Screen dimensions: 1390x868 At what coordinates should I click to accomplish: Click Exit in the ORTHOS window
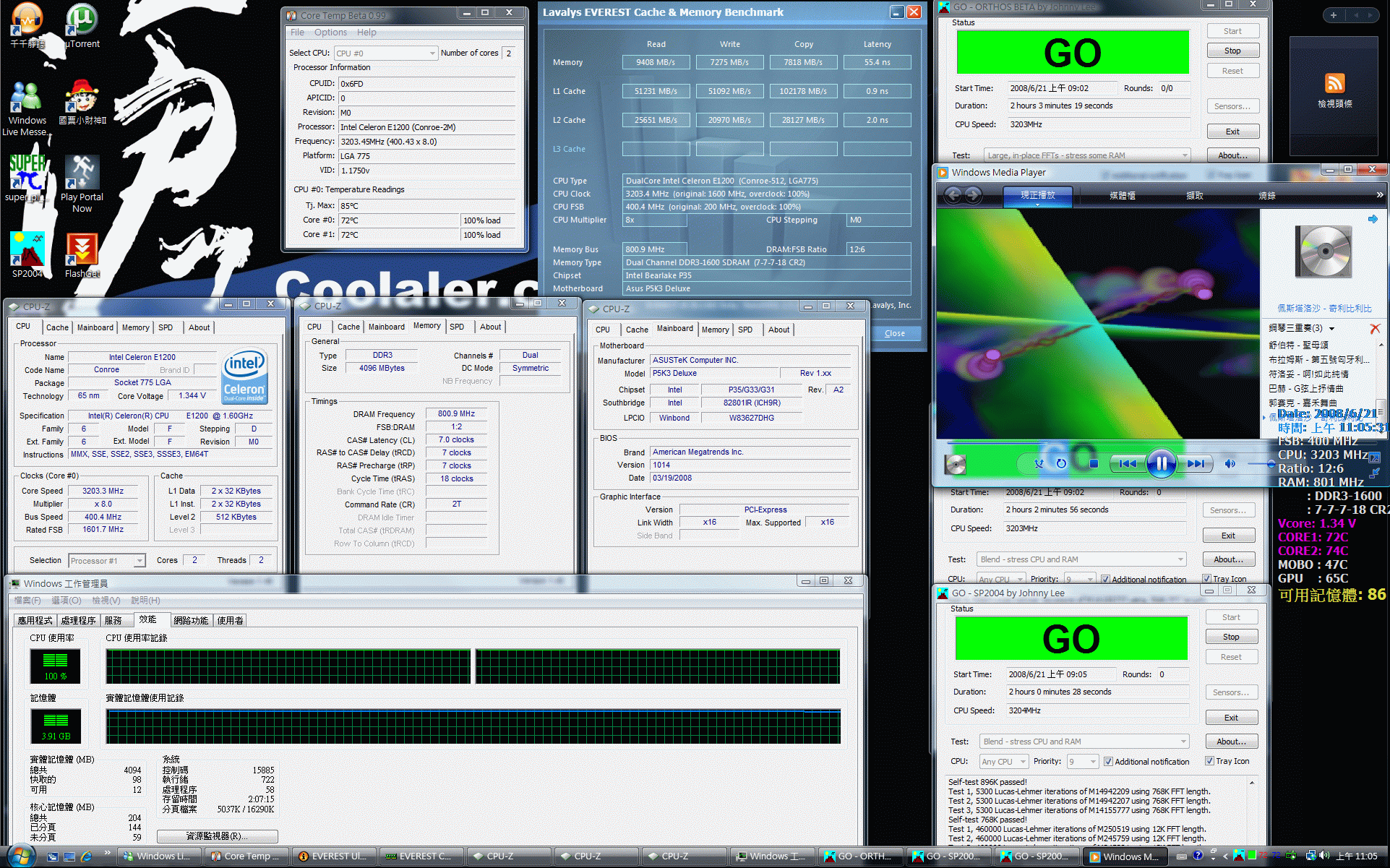pos(1232,132)
